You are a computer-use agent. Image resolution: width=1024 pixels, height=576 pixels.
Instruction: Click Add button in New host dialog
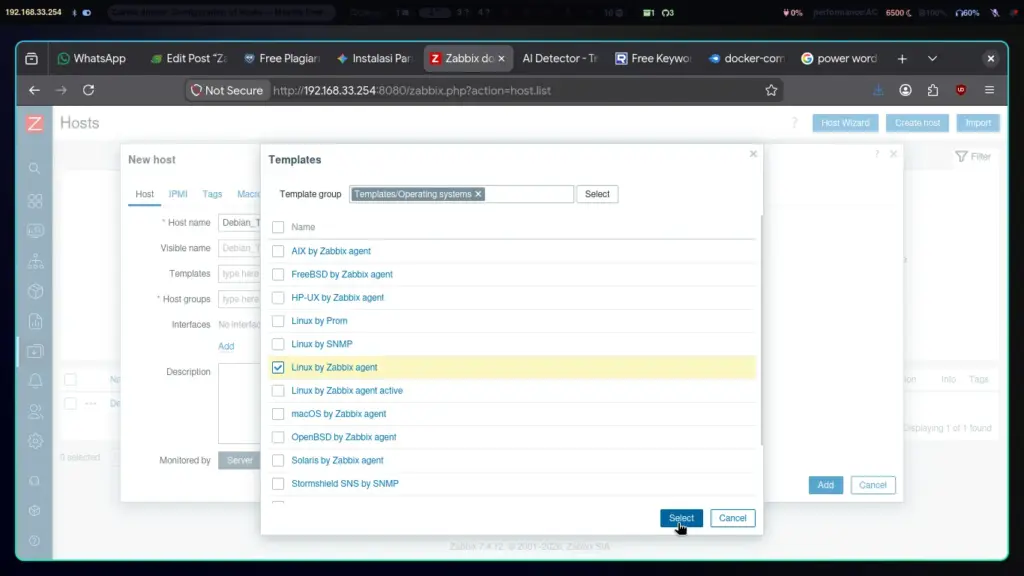[825, 485]
